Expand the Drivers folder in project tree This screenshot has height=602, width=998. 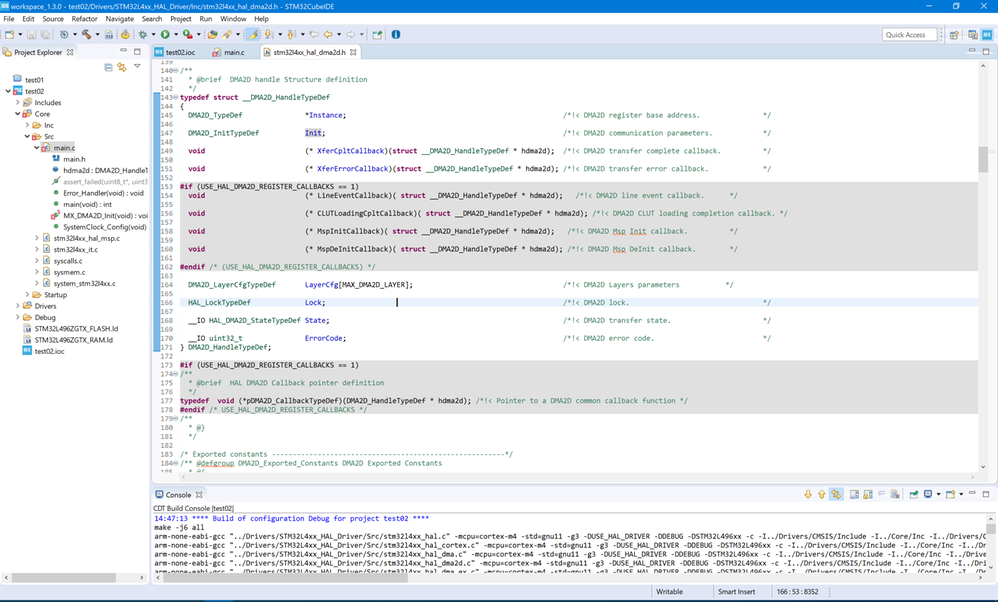tap(19, 306)
